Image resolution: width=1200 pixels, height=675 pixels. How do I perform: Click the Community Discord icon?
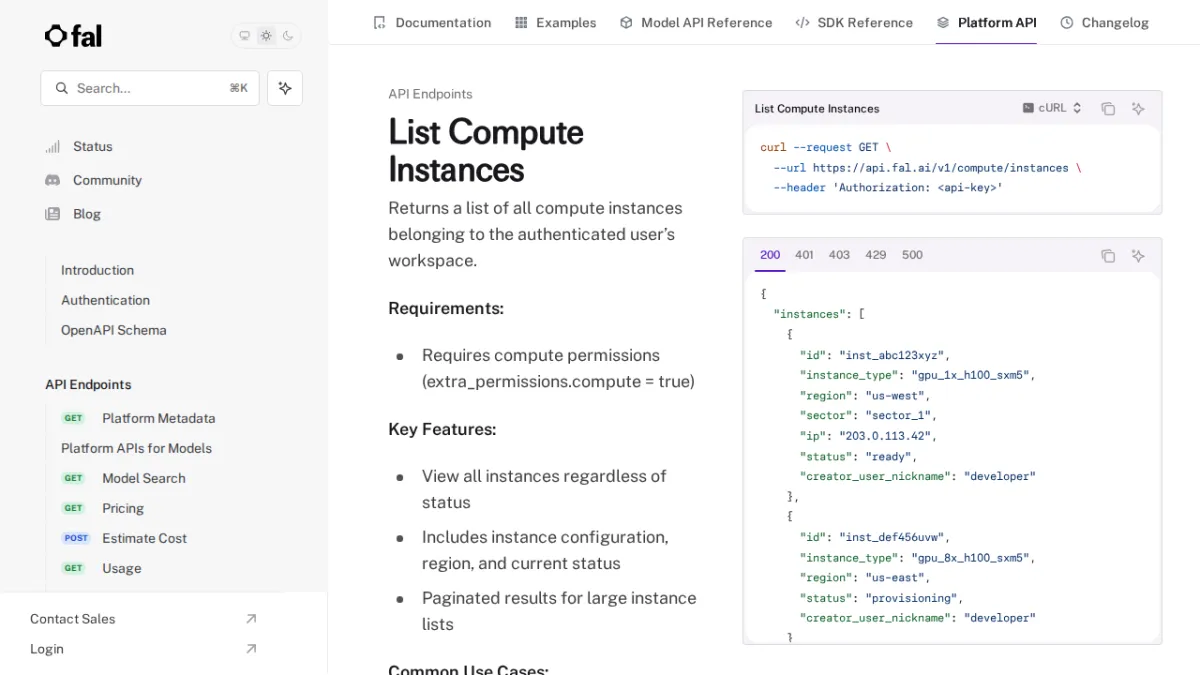click(53, 180)
